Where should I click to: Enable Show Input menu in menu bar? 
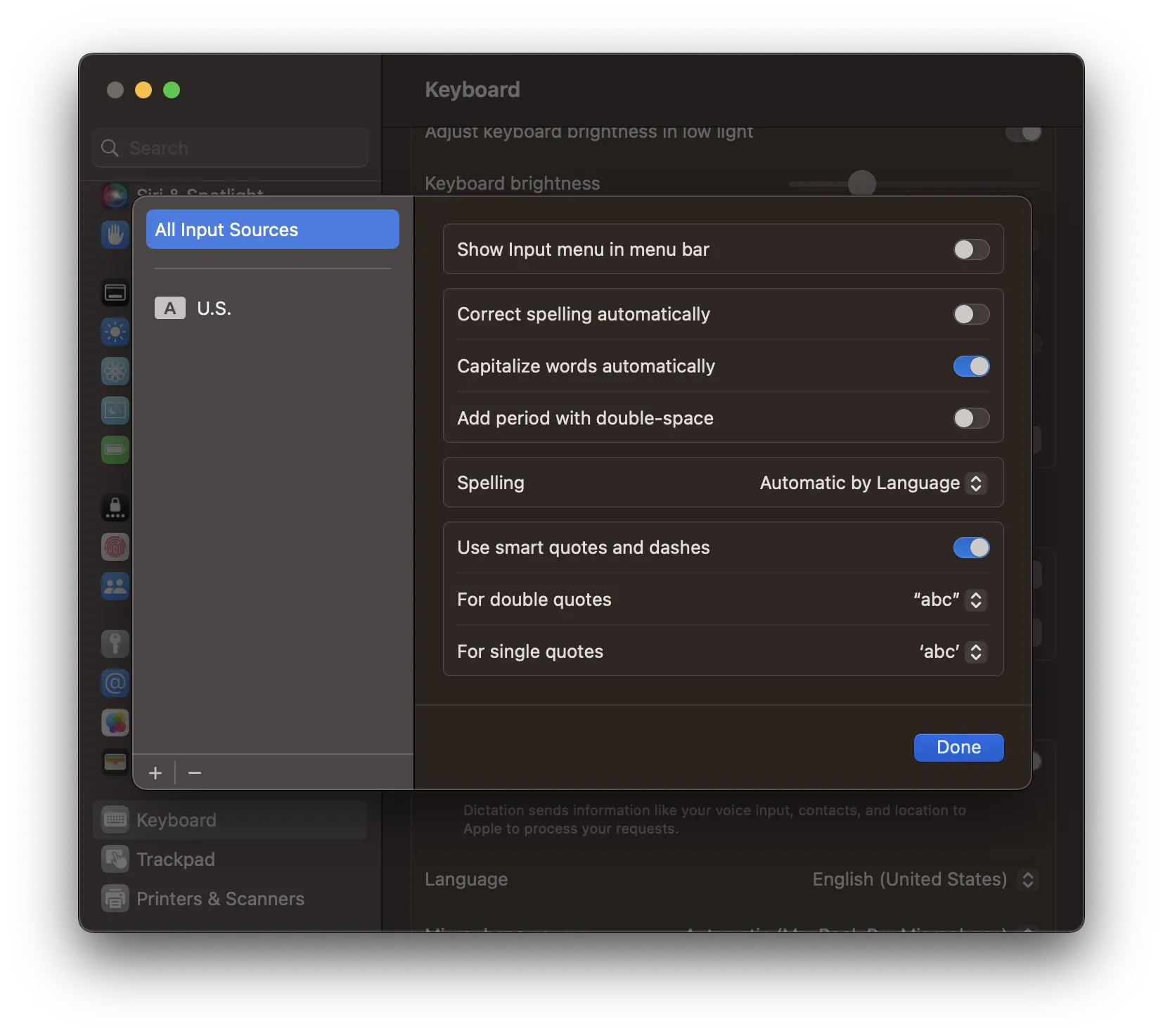pos(971,250)
